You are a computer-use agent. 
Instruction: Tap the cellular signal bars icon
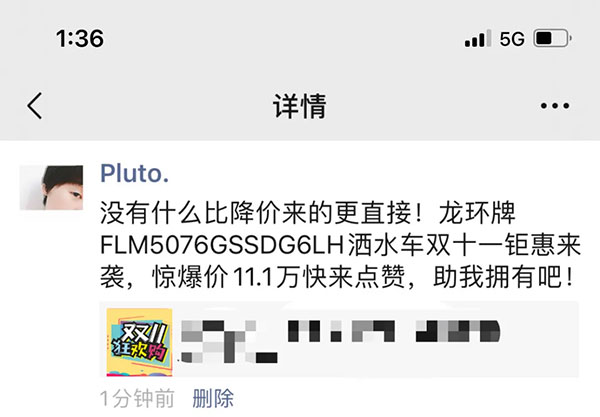[478, 38]
